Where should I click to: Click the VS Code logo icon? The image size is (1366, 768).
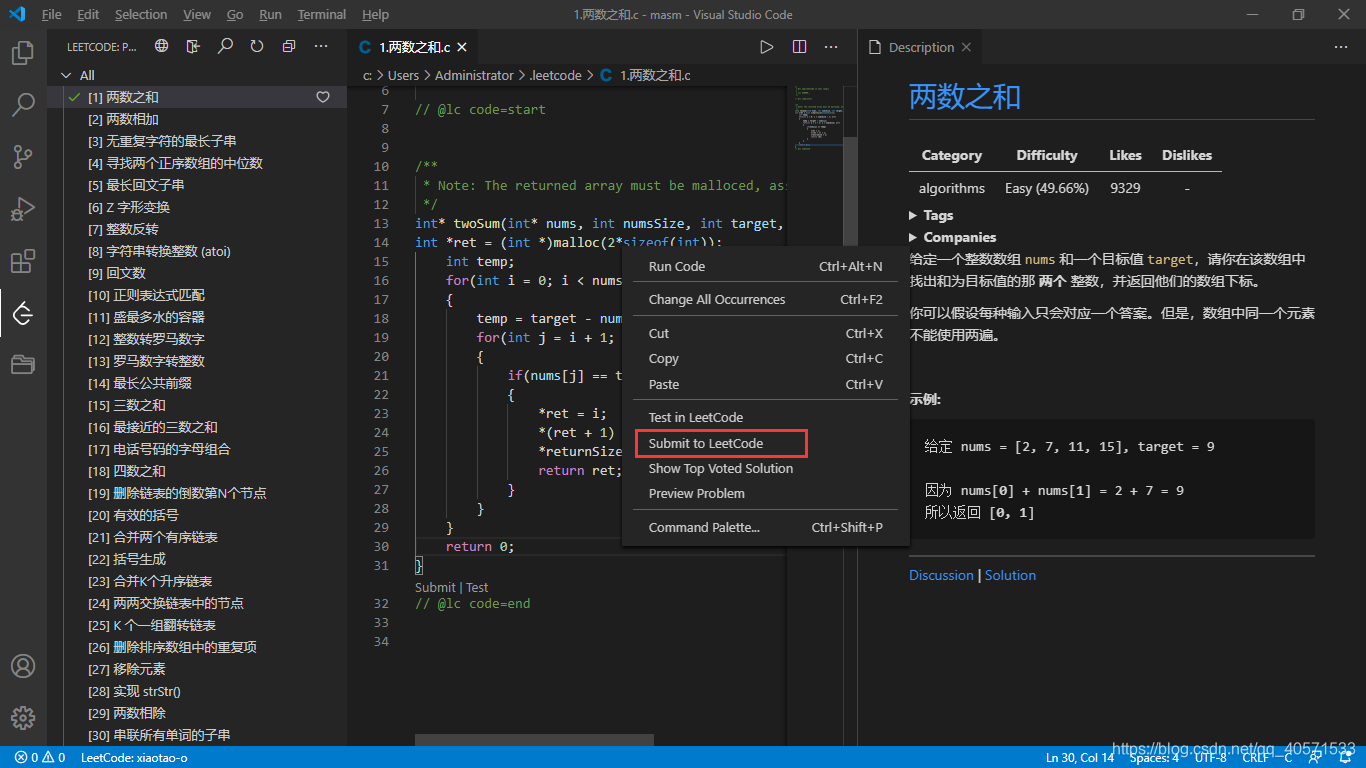click(x=17, y=14)
